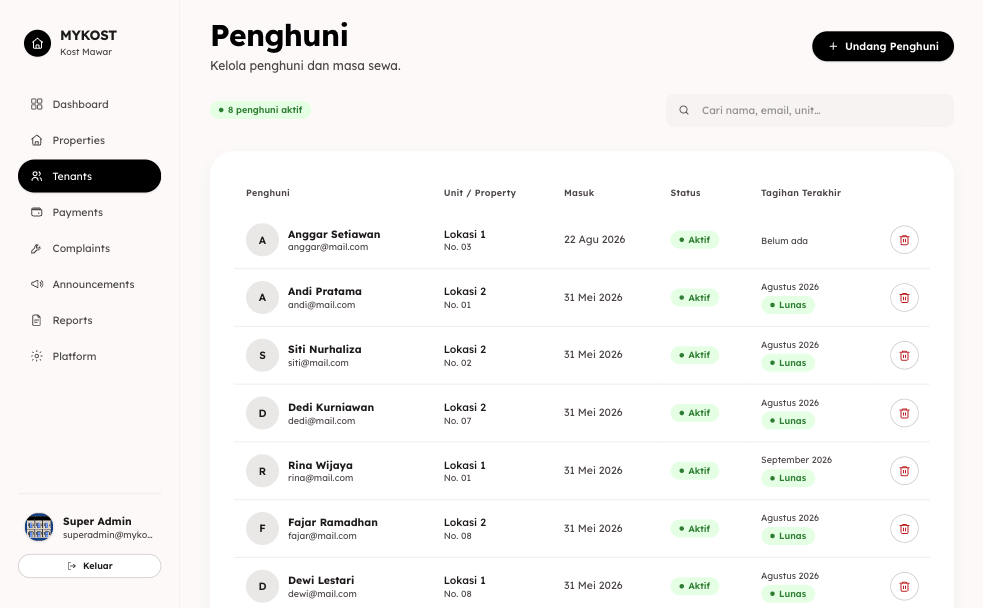The width and height of the screenshot is (983, 608).
Task: Open the Complaints section
Action: 89,248
